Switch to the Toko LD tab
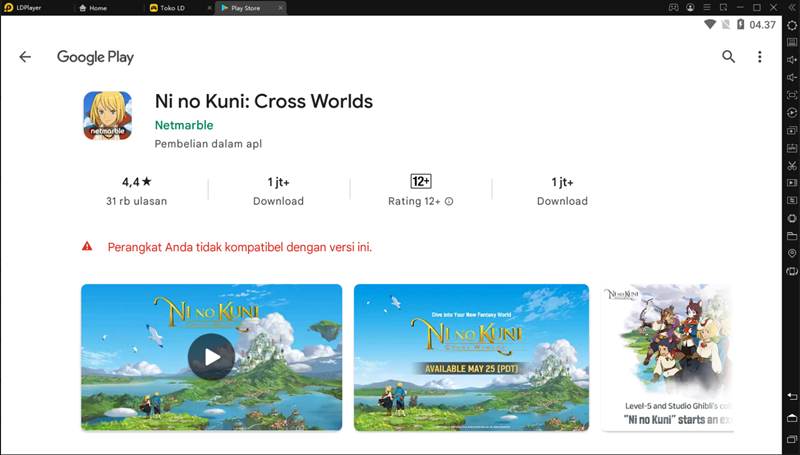This screenshot has height=455, width=800. click(x=167, y=8)
